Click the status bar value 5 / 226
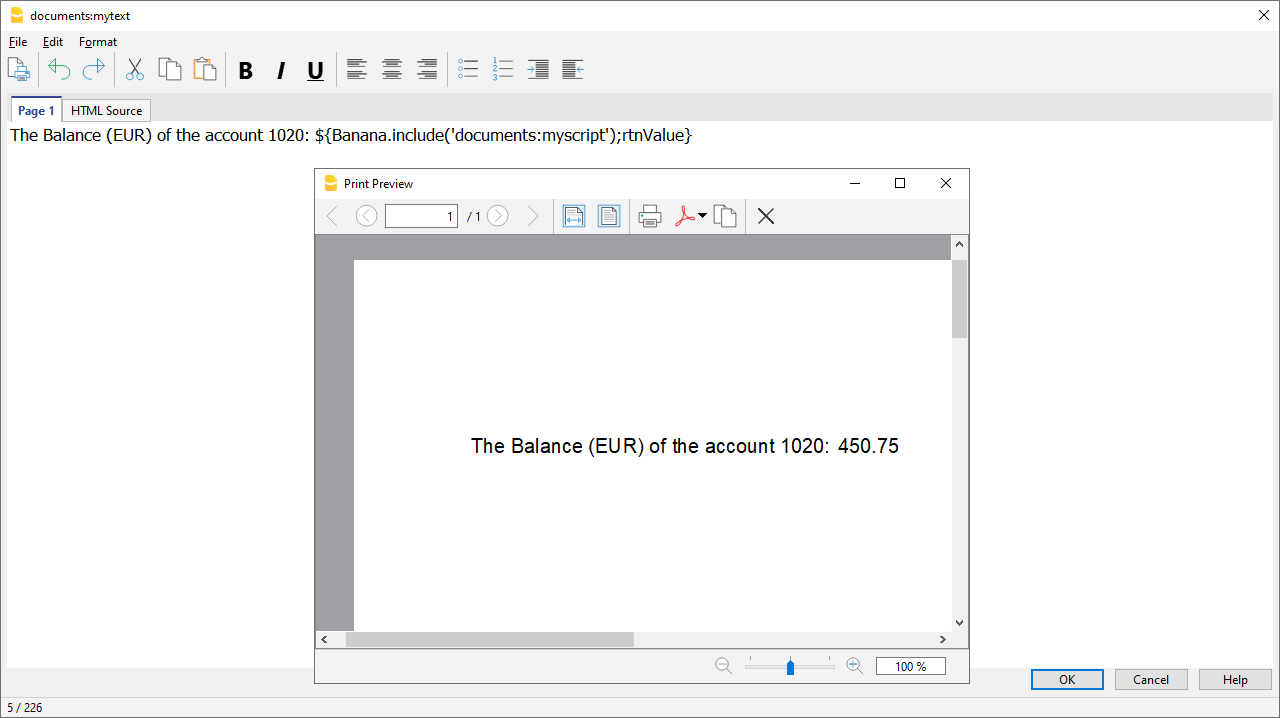This screenshot has width=1280, height=718. (x=25, y=707)
